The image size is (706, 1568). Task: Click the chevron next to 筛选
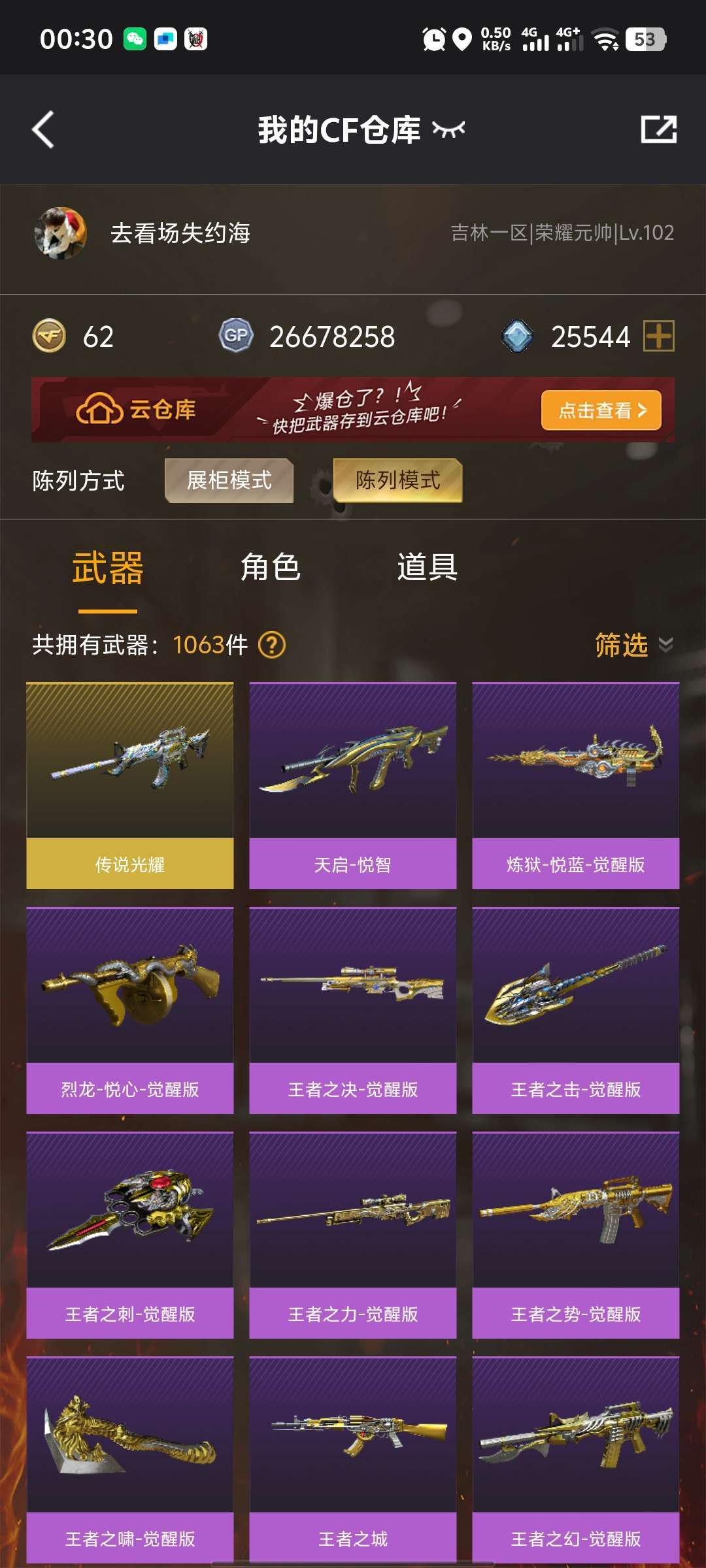[665, 645]
